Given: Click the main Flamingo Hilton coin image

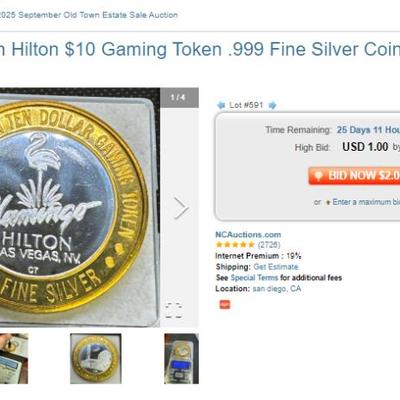Looking at the screenshot, I should click(80, 207).
